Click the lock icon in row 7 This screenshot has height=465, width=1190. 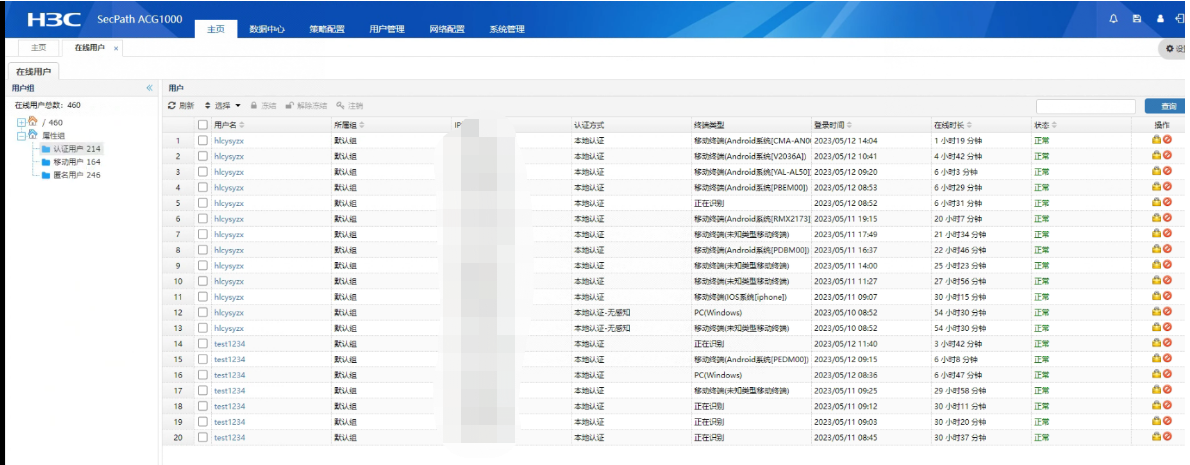(1157, 233)
